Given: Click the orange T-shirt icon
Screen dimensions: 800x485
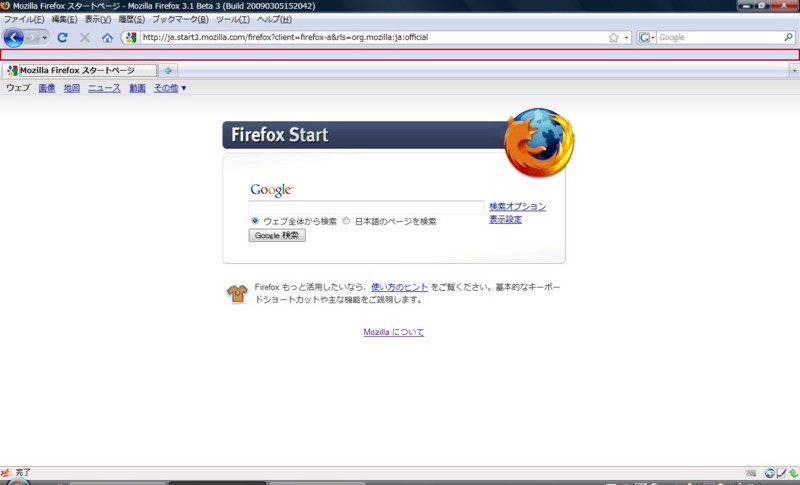Looking at the screenshot, I should 237,294.
